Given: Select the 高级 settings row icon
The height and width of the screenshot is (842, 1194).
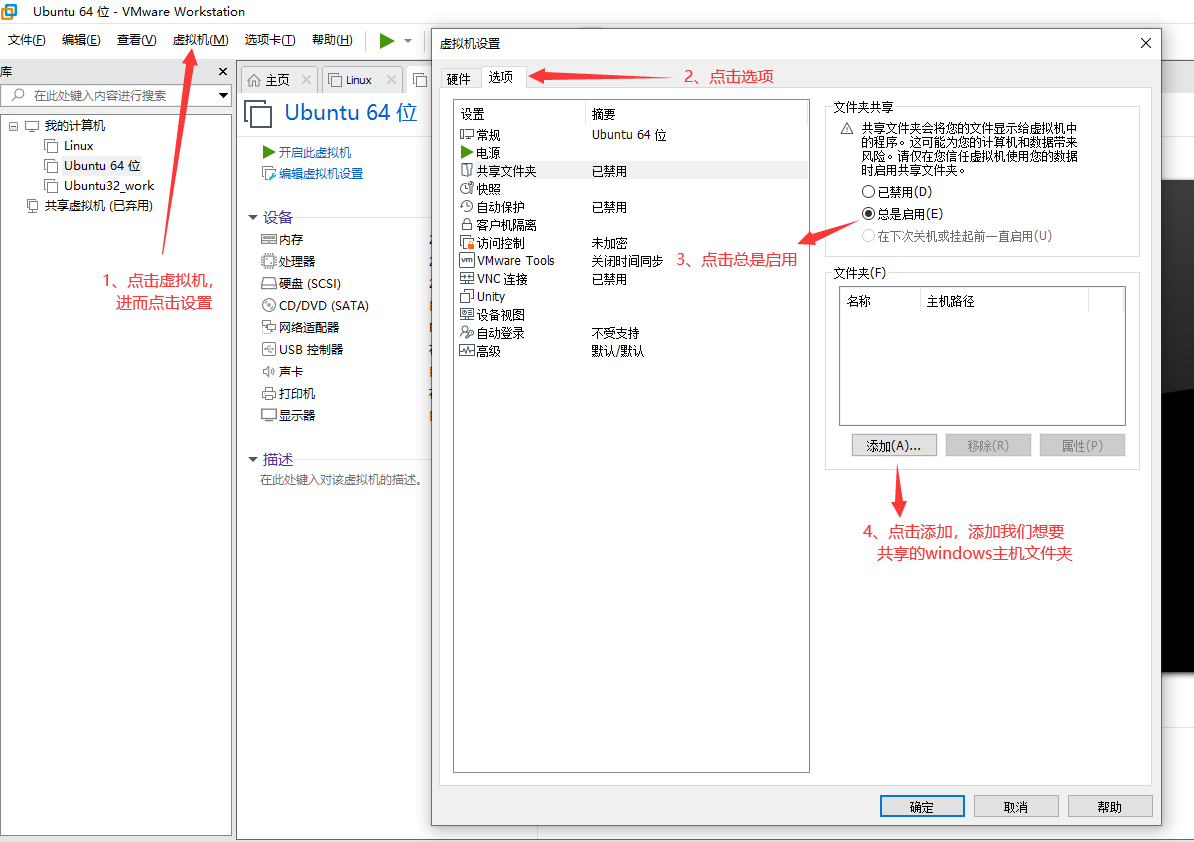Looking at the screenshot, I should click(467, 350).
